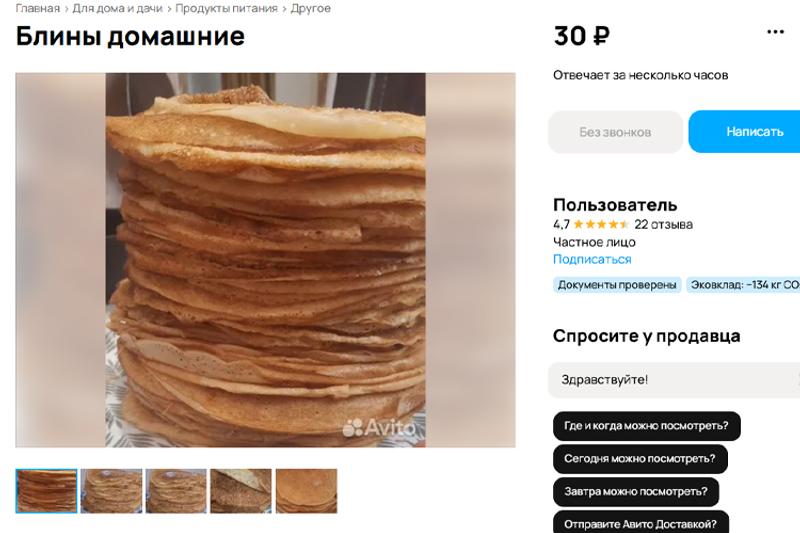Choose 'Сегодня можно посмотреть?' quick question
This screenshot has width=800, height=533.
pyautogui.click(x=640, y=459)
